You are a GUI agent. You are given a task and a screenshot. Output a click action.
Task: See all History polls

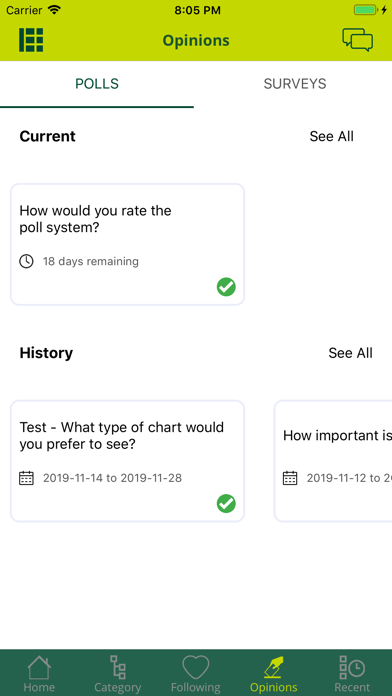[350, 353]
